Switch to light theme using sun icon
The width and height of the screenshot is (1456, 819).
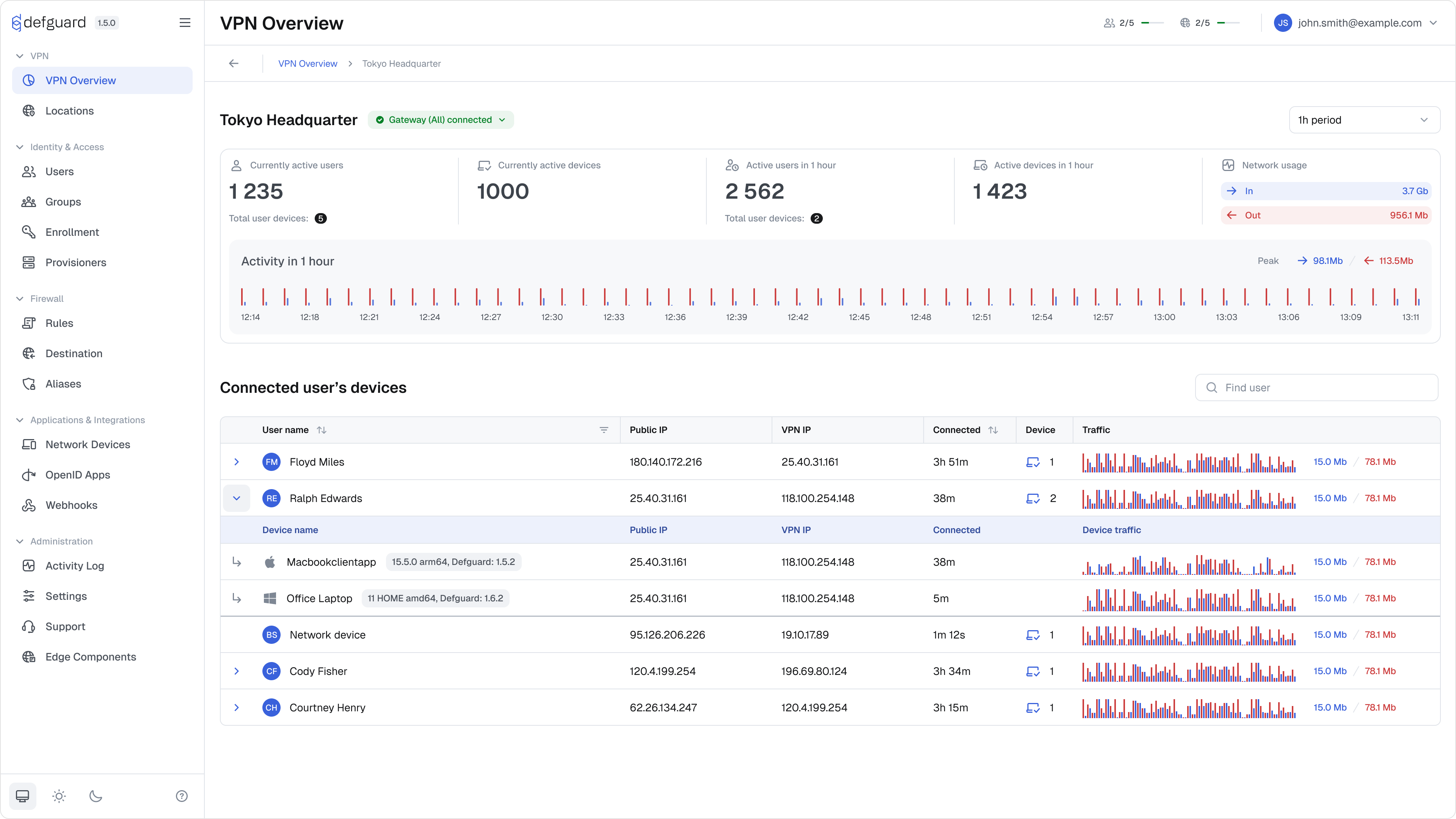pos(59,796)
